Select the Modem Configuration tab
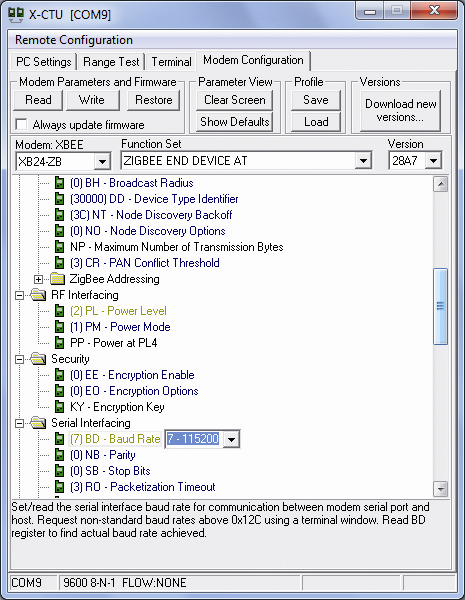The image size is (465, 600). tap(253, 60)
